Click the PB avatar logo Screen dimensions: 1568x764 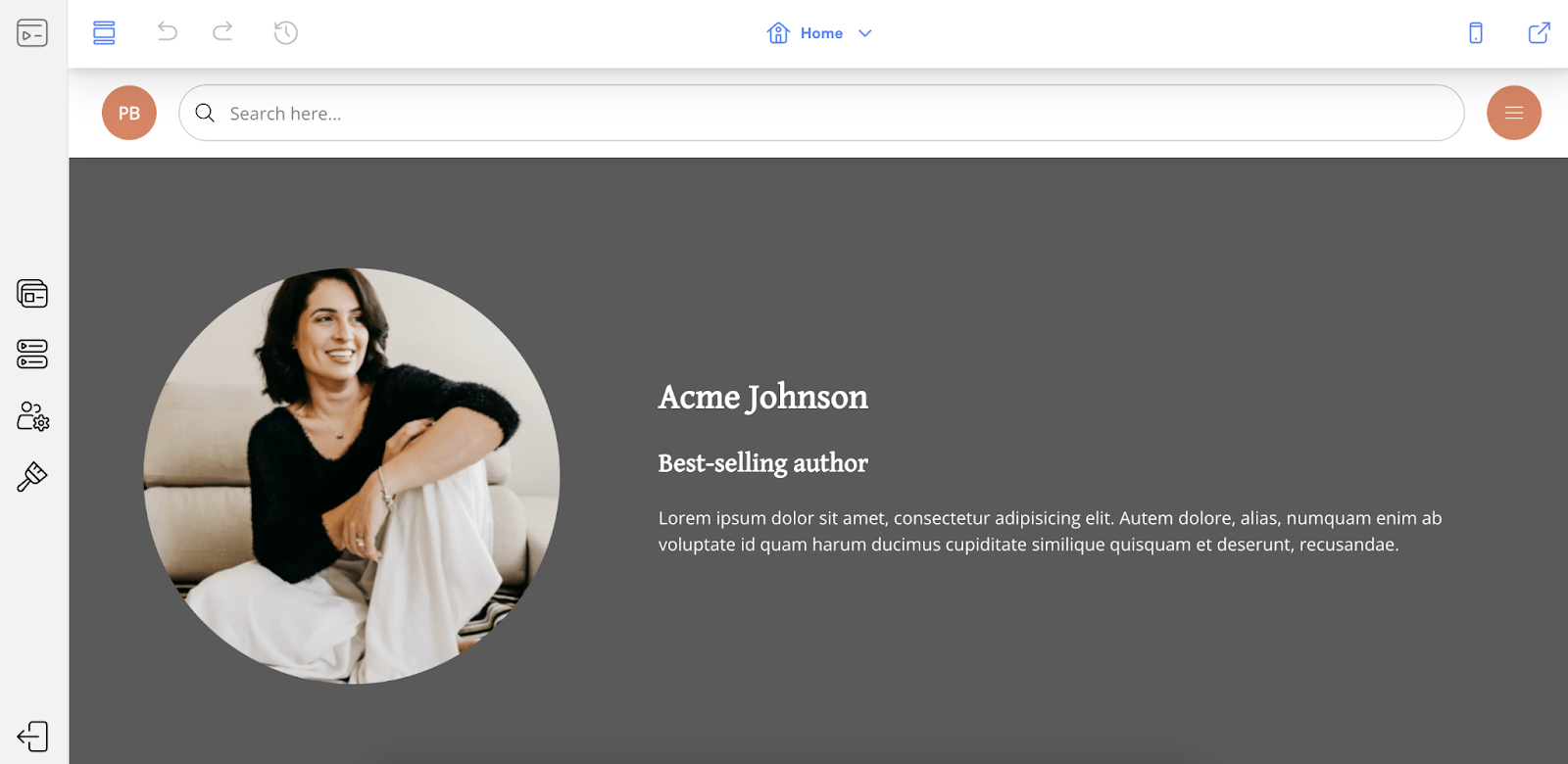[129, 113]
